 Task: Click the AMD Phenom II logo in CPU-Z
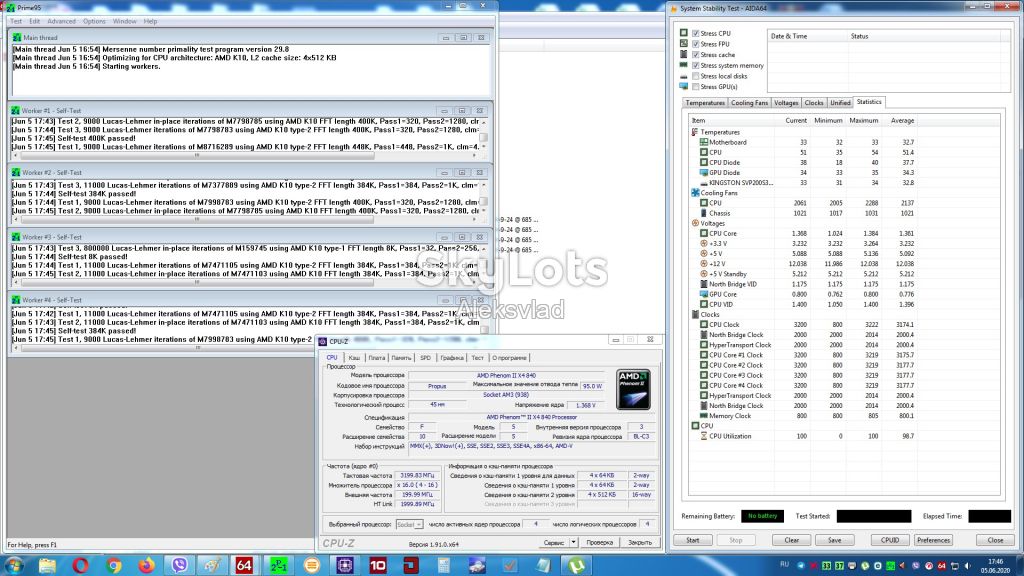click(633, 389)
